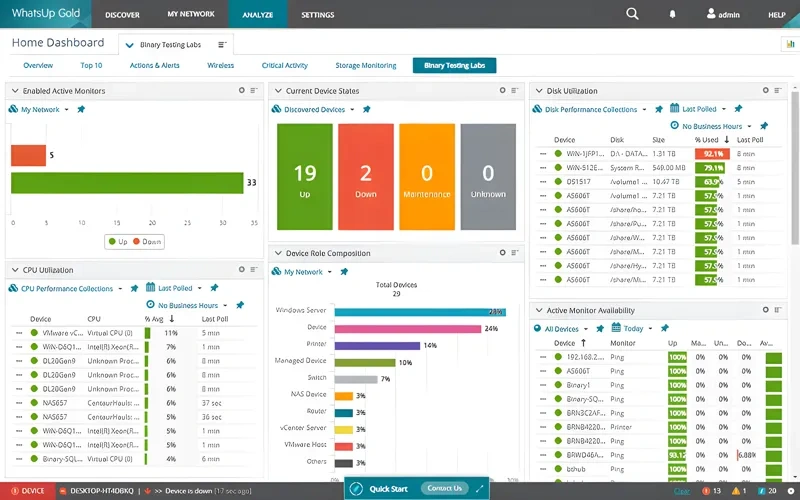Pin the Disk Performance Collections selection
This screenshot has height=500, width=800.
click(x=659, y=109)
